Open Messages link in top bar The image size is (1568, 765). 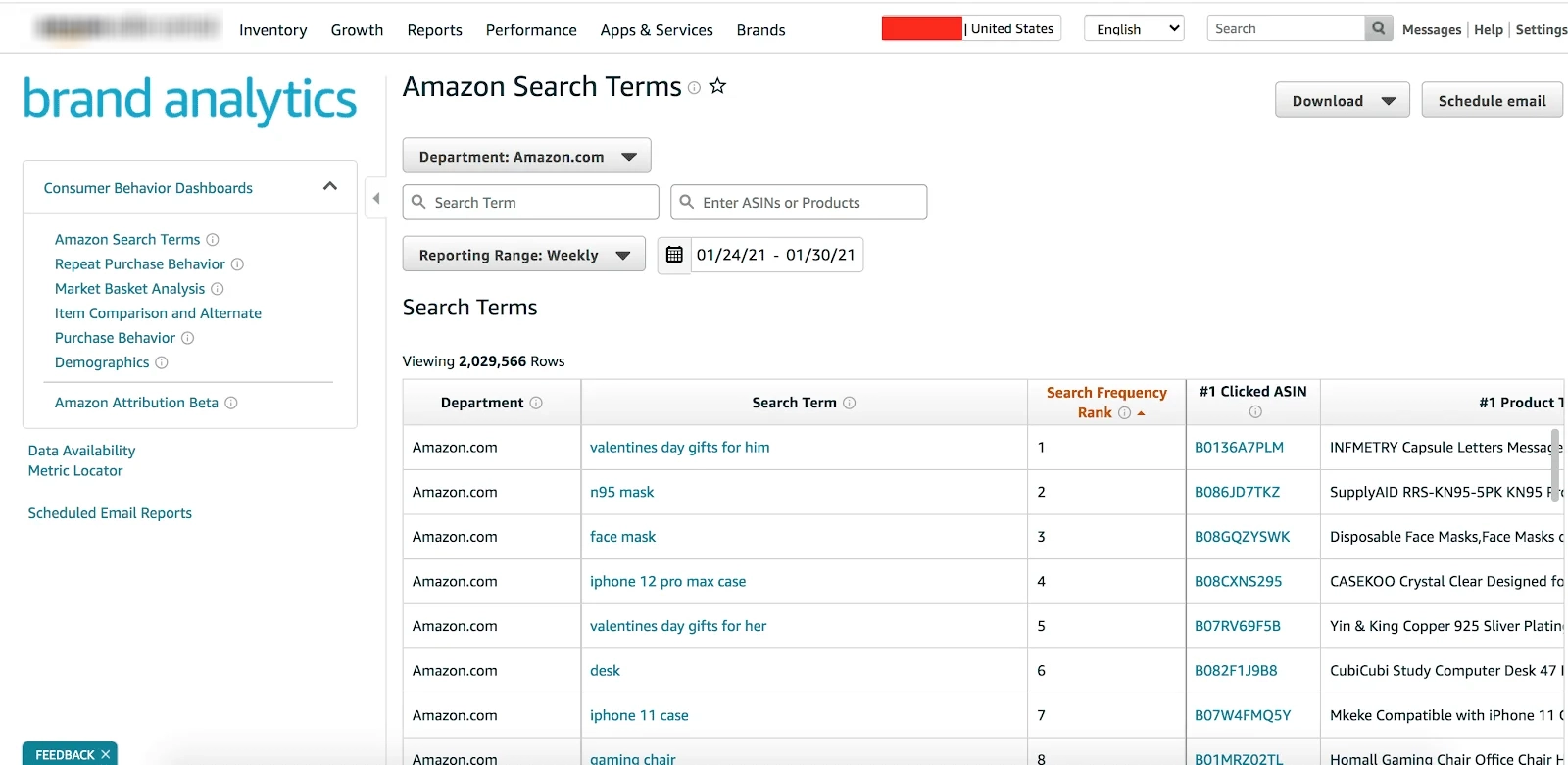coord(1432,29)
